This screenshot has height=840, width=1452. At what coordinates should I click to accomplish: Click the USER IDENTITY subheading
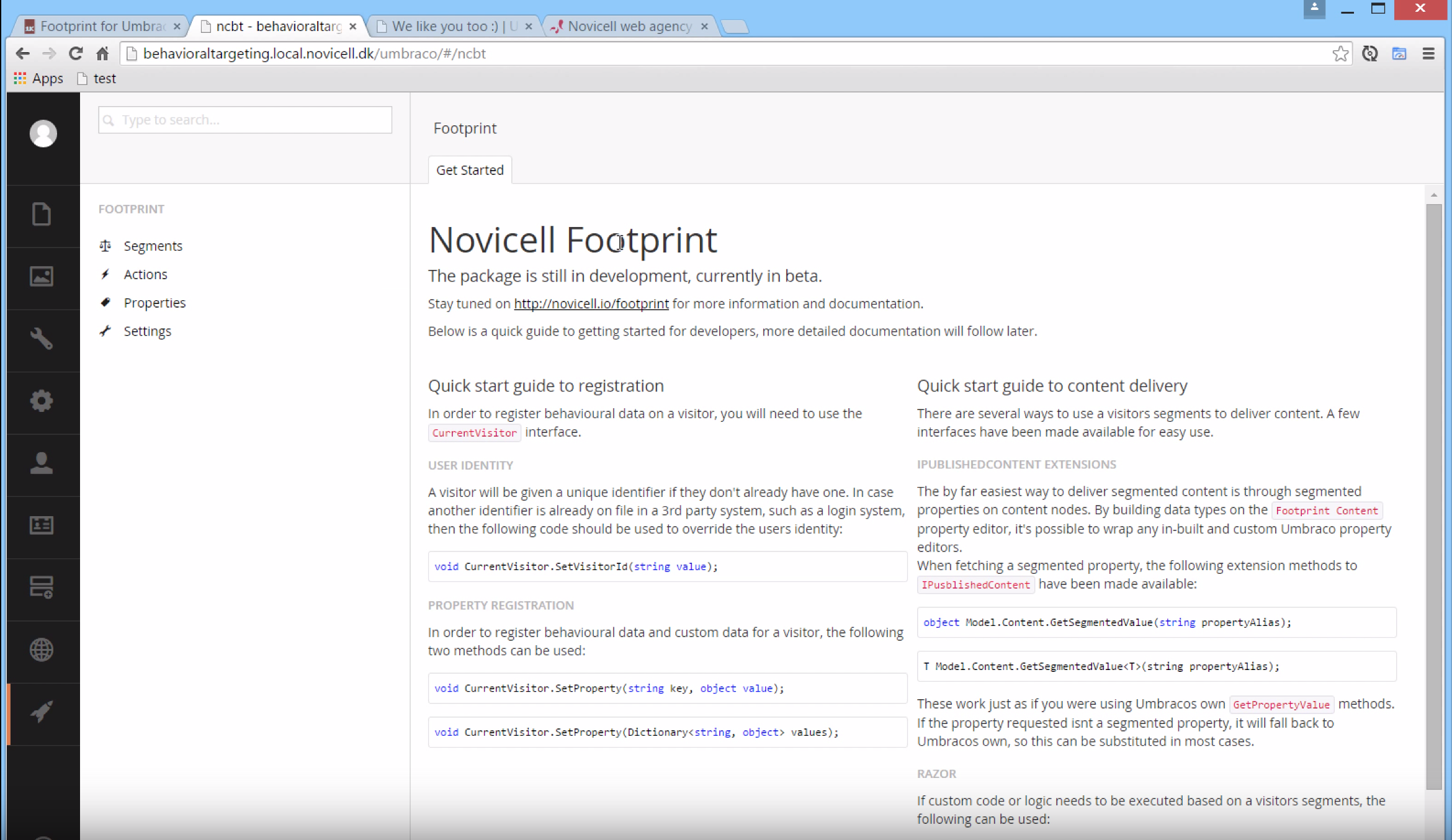click(x=470, y=465)
